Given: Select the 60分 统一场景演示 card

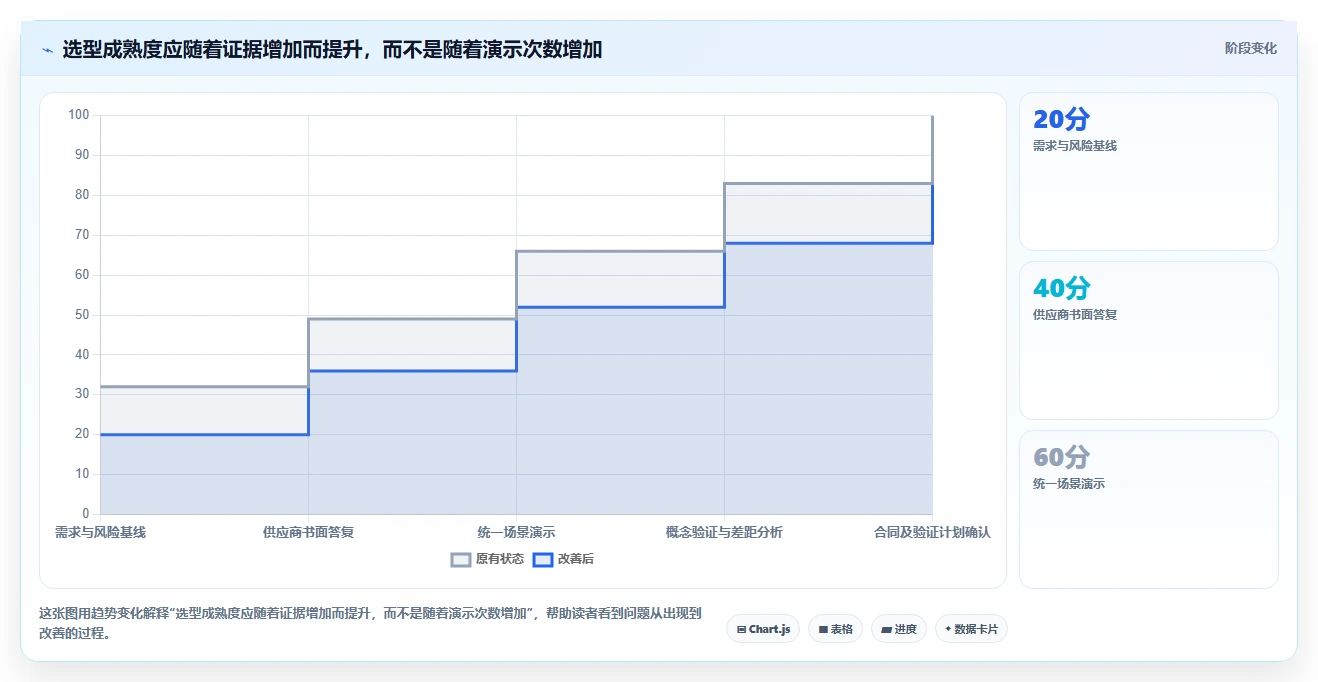Looking at the screenshot, I should pyautogui.click(x=1148, y=509).
